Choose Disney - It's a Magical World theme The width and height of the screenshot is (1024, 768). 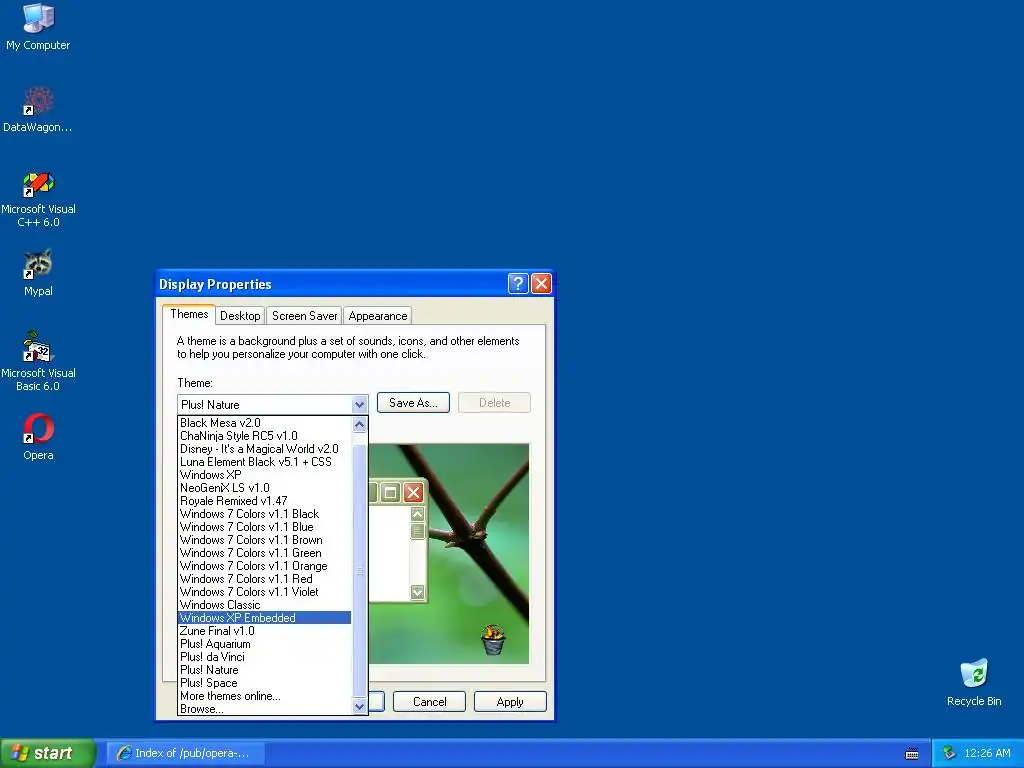click(264, 449)
